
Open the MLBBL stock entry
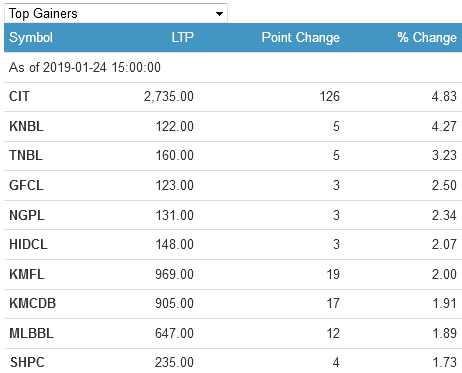coord(31,333)
